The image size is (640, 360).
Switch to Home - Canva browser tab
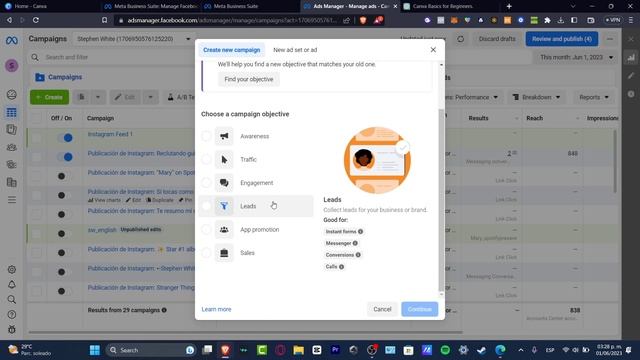click(x=49, y=6)
